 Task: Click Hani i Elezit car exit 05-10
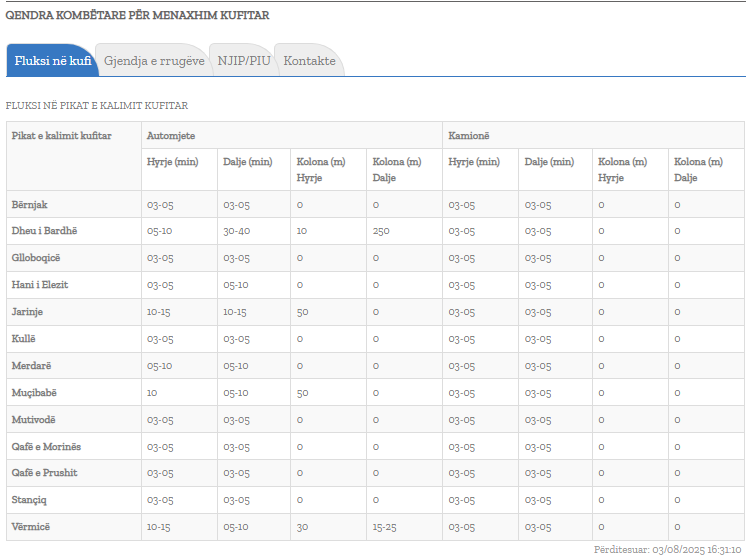click(x=236, y=285)
